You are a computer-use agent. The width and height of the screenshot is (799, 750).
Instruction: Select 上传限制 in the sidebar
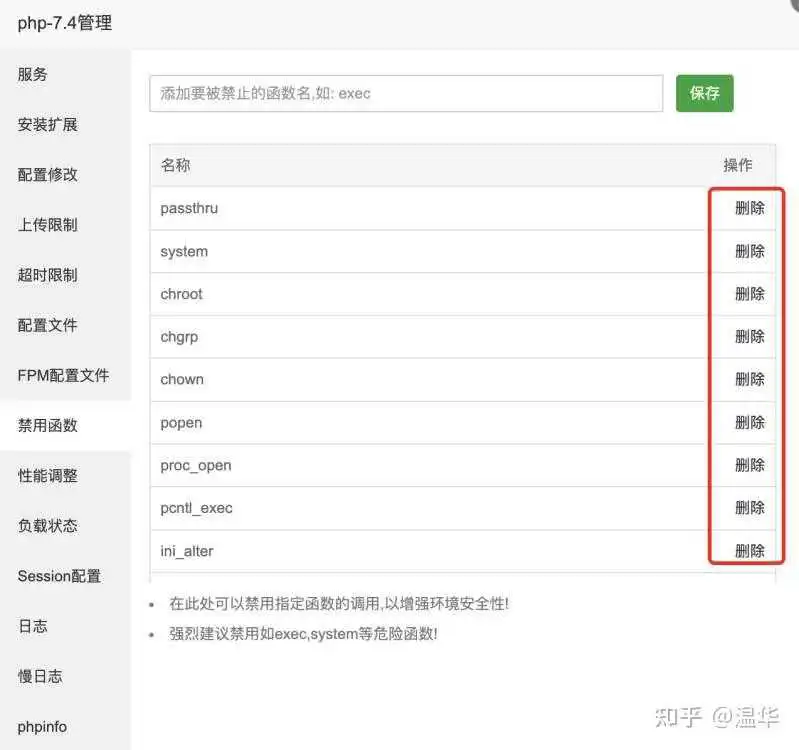click(47, 225)
